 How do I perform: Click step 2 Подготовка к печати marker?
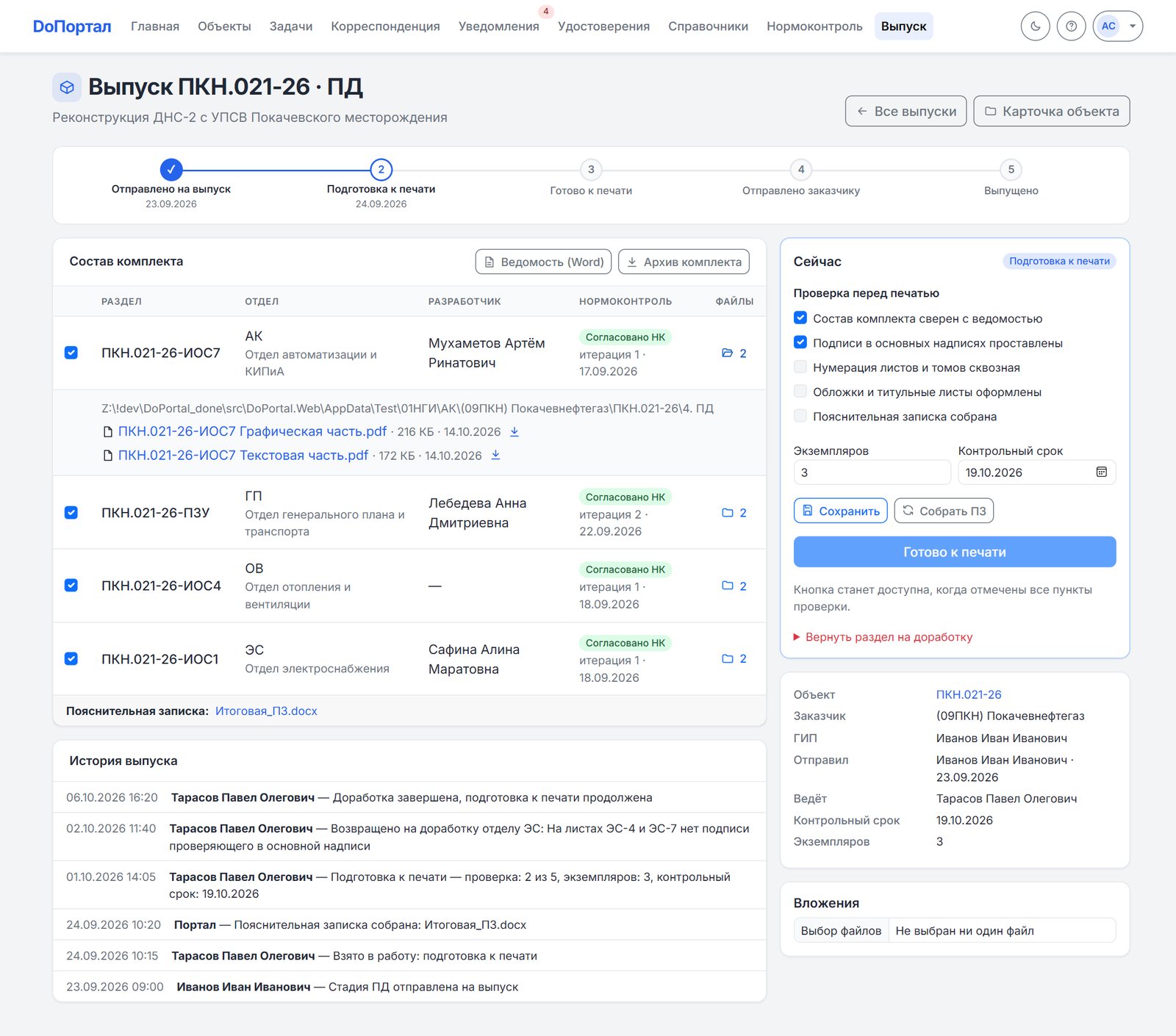pyautogui.click(x=381, y=170)
